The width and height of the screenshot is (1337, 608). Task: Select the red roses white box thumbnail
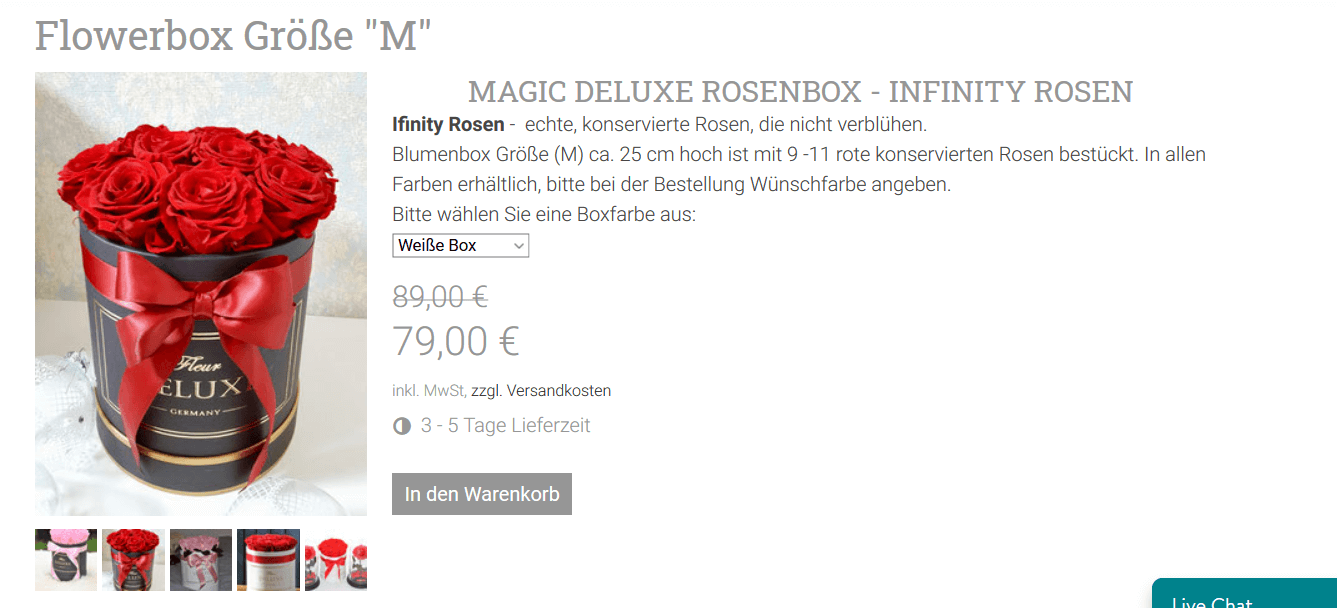268,560
